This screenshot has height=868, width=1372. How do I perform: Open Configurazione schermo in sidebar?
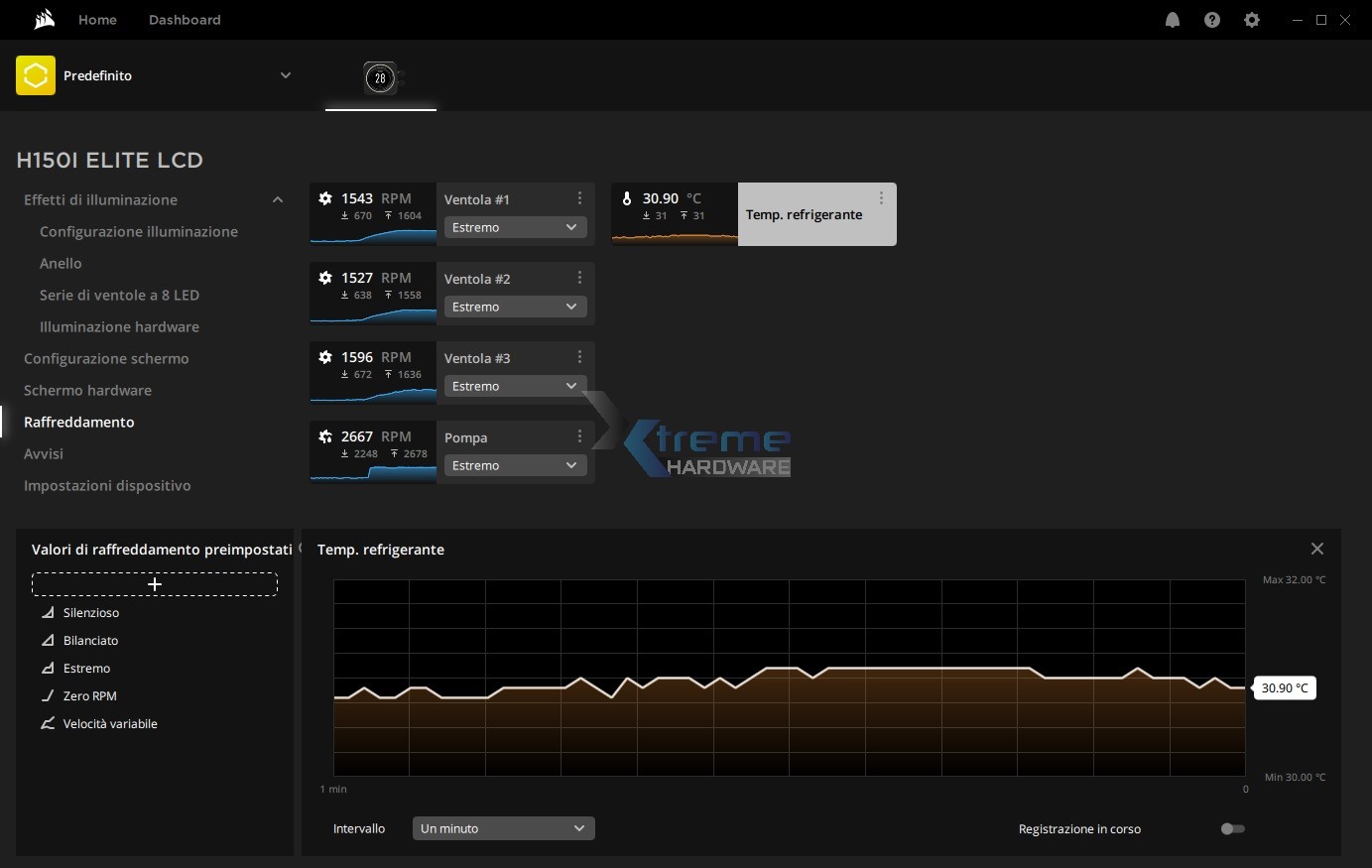click(106, 358)
